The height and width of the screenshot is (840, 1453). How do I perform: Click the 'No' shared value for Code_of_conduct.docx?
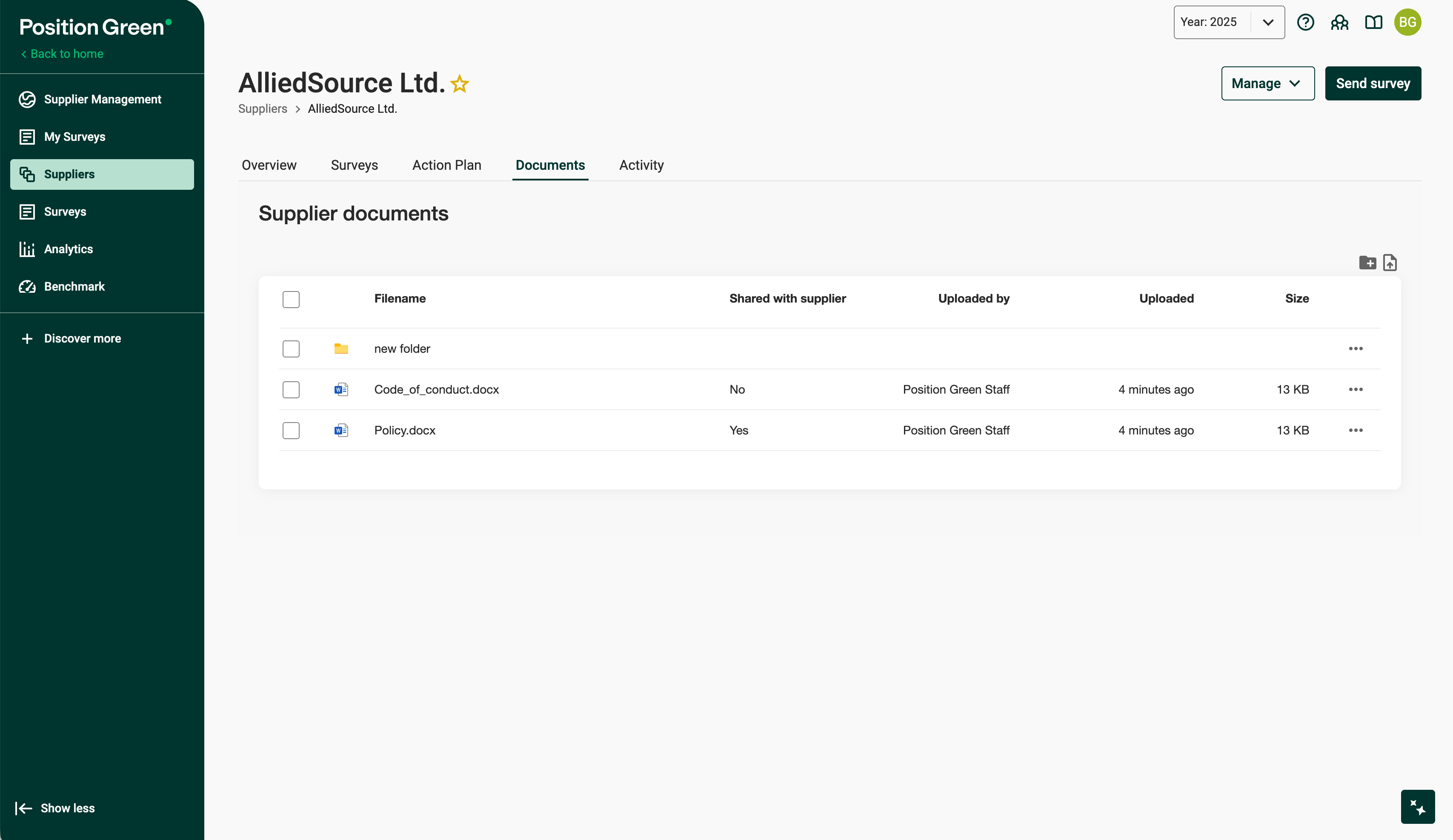(x=737, y=390)
